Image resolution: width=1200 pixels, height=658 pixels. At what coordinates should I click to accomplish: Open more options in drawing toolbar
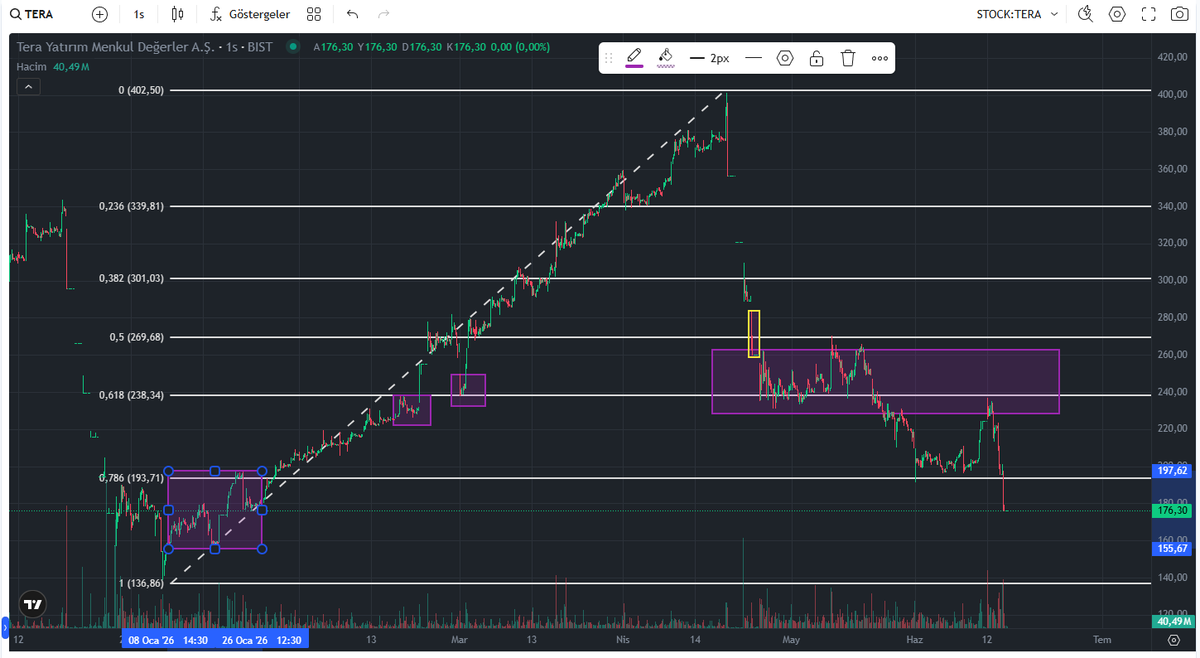(x=880, y=58)
